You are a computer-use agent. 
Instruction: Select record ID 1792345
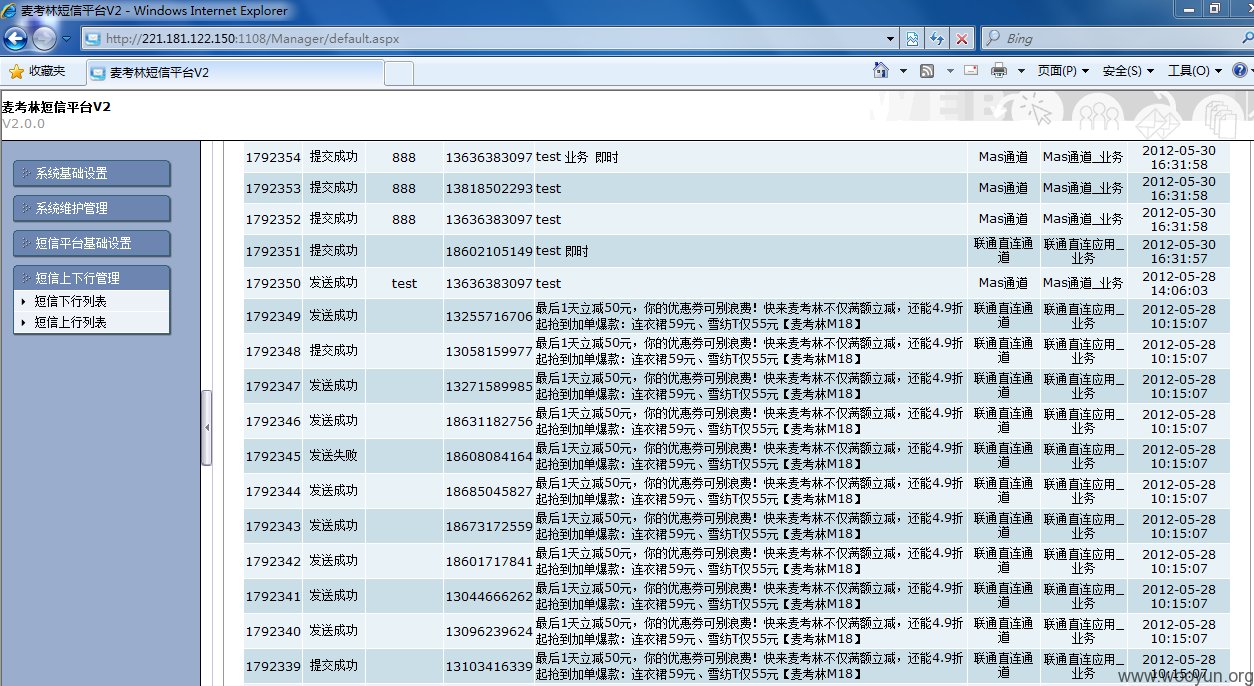[x=273, y=456]
